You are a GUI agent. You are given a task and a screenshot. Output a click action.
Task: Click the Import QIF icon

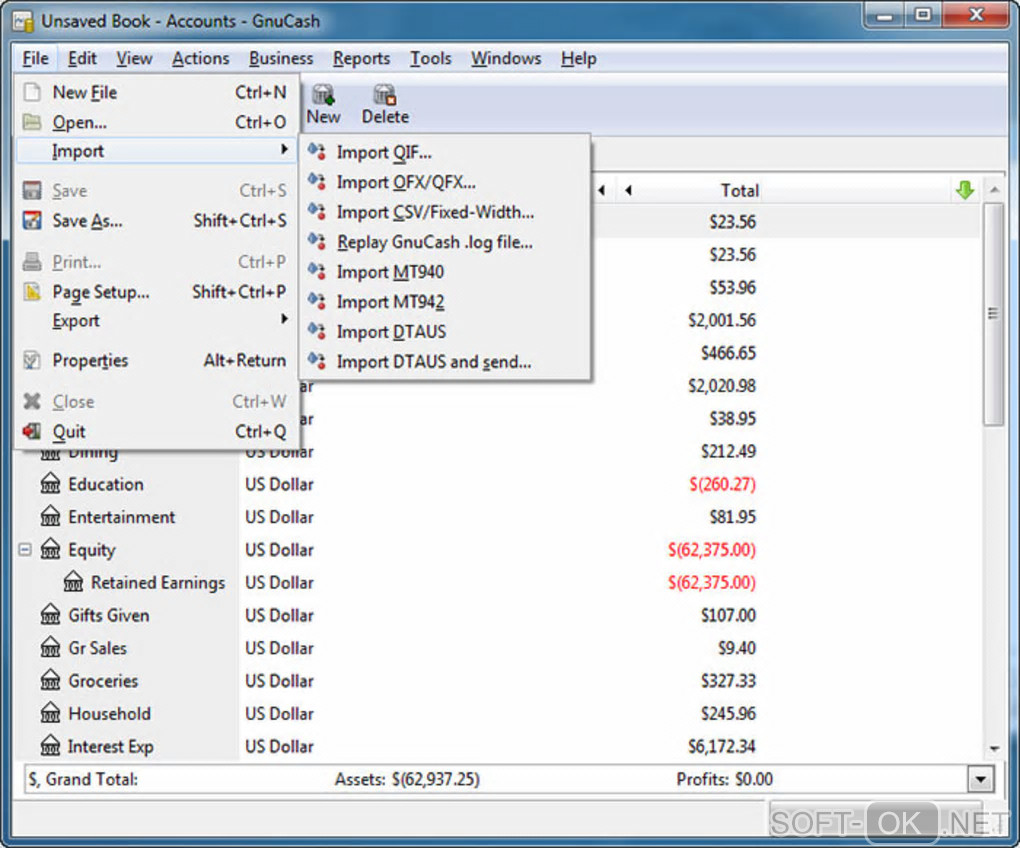click(x=317, y=152)
